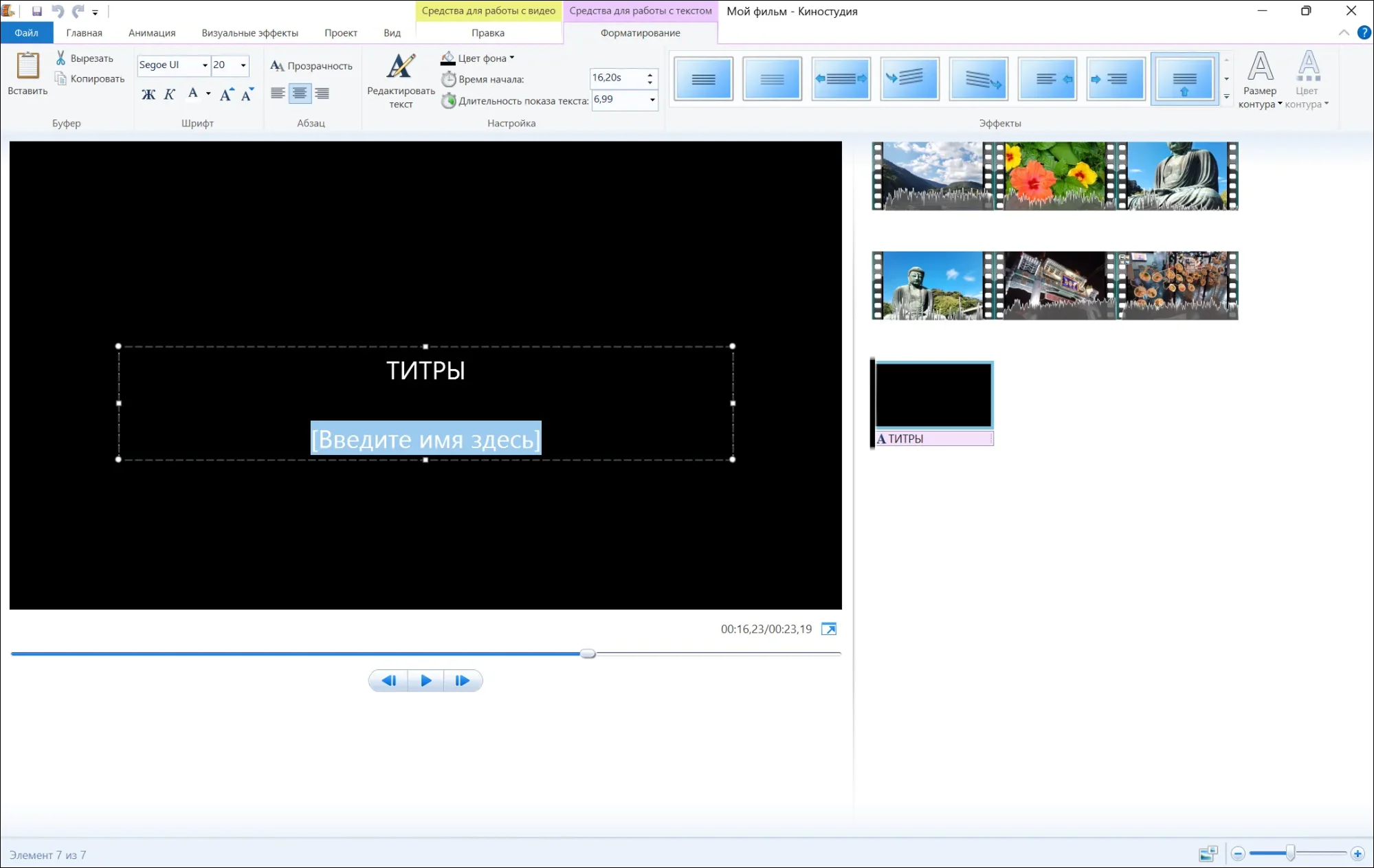Image resolution: width=1374 pixels, height=868 pixels.
Task: Open font color dropdown arrow
Action: coord(208,93)
